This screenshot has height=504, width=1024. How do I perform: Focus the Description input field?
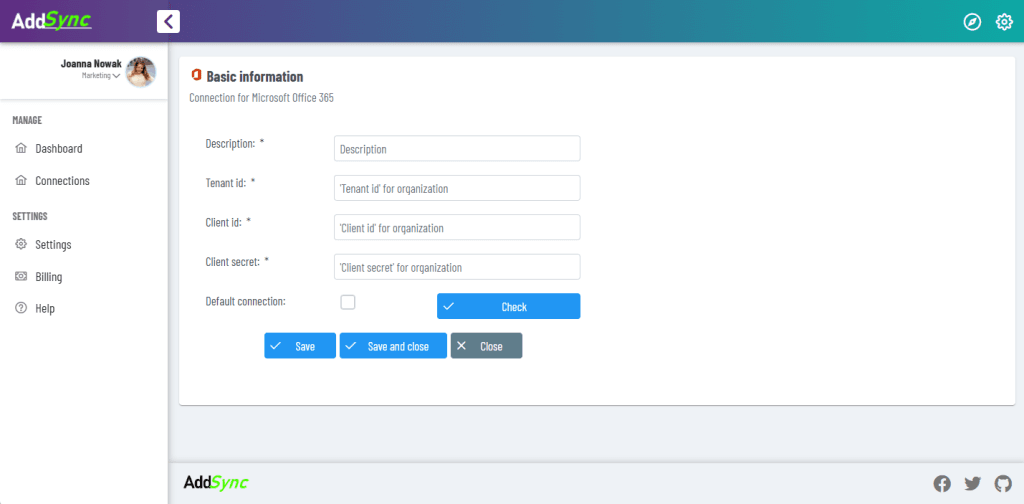pyautogui.click(x=457, y=149)
